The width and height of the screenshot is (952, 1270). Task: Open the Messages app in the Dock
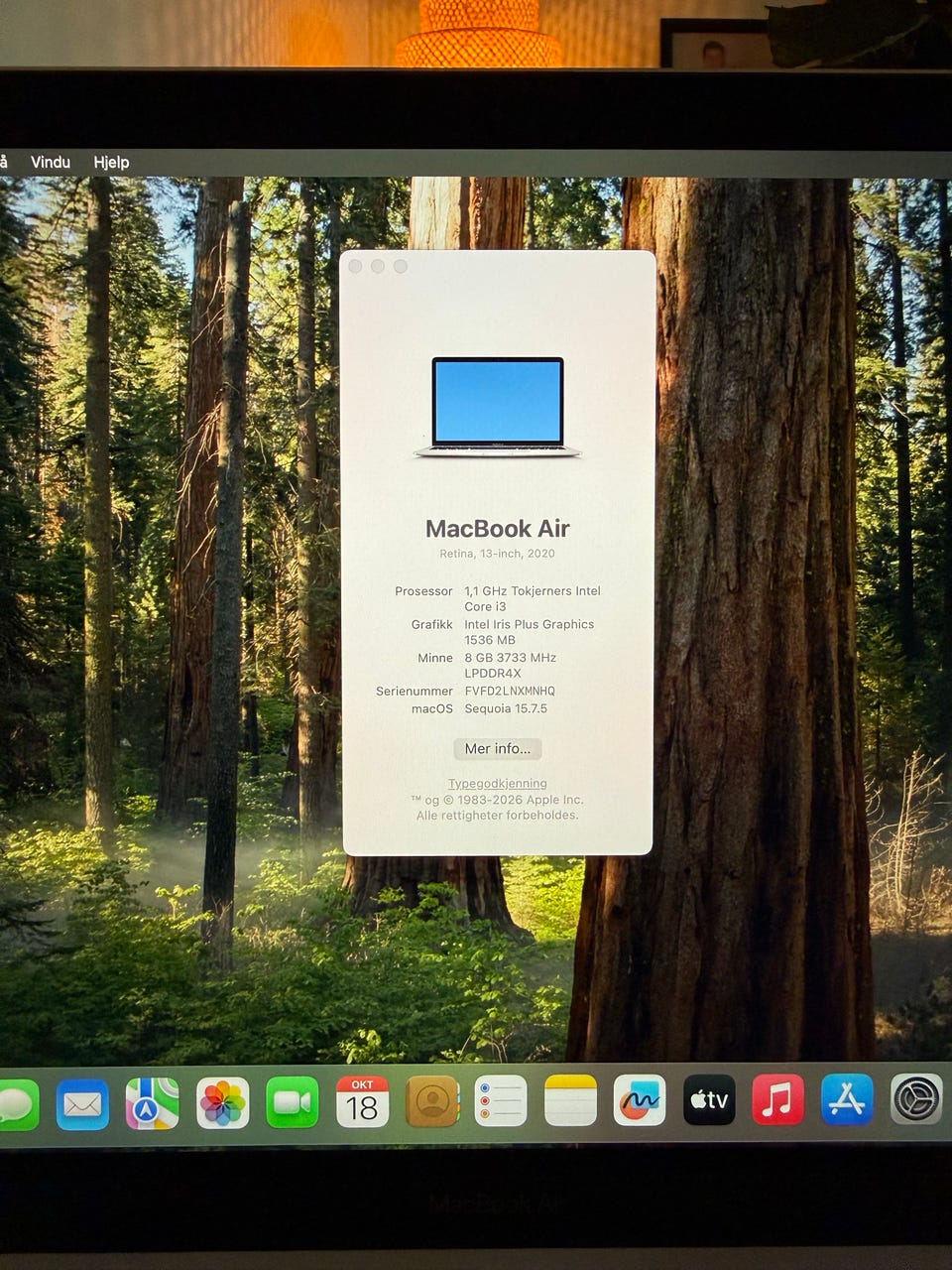click(x=17, y=1103)
